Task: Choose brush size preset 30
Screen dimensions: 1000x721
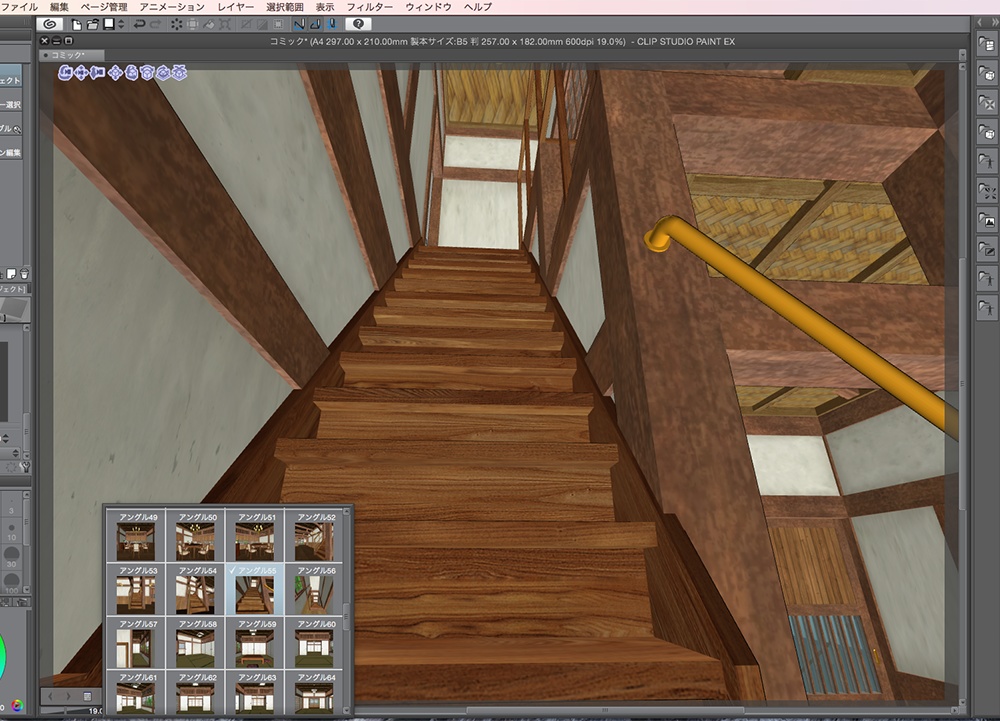Action: pos(11,557)
